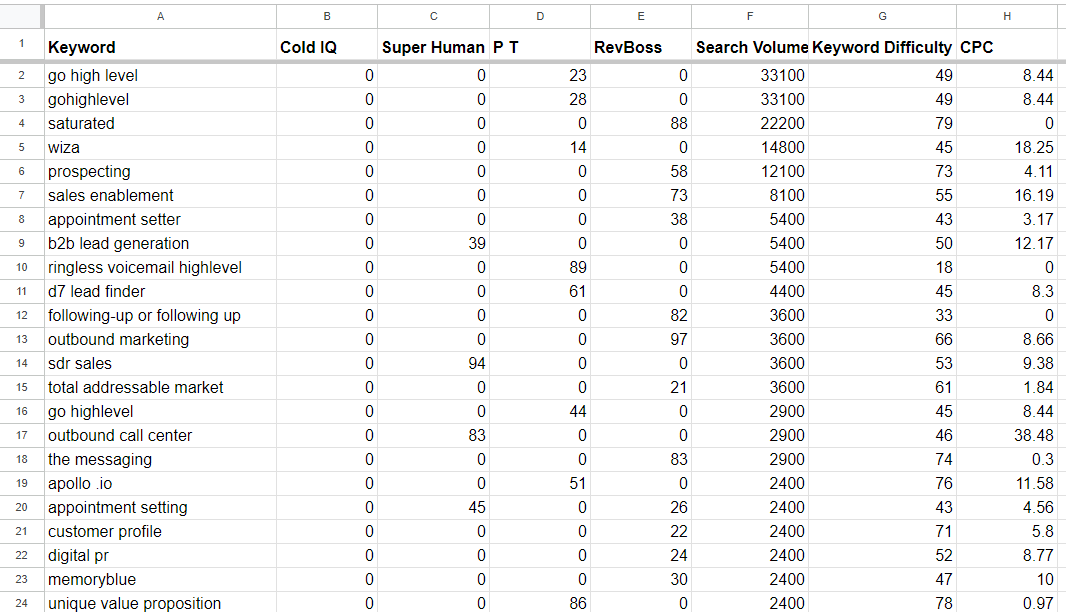
Task: Click keyword difficulty 18 for ringless voicemail
Action: tap(882, 267)
